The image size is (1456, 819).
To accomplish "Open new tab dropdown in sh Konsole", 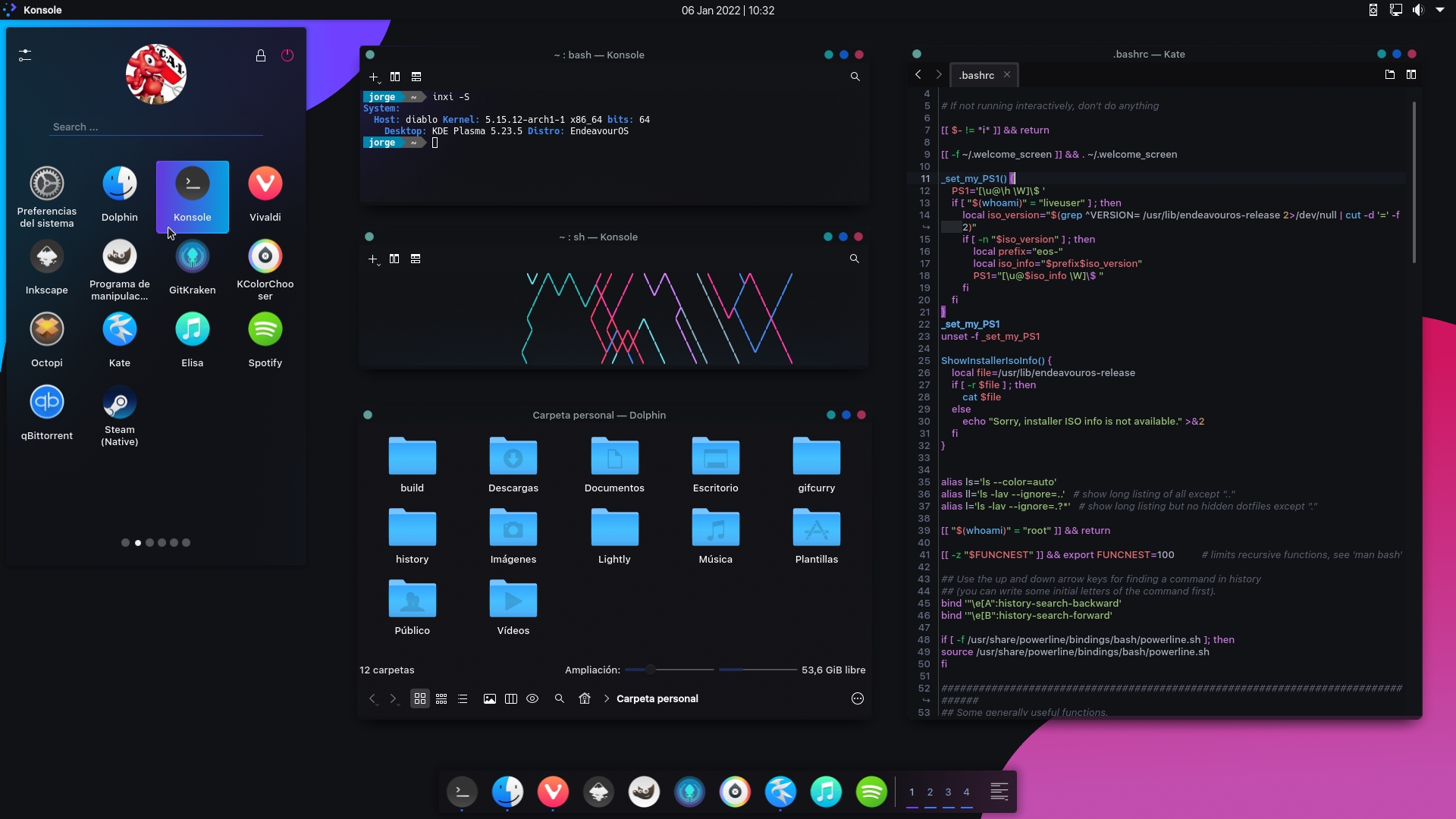I will [x=374, y=259].
